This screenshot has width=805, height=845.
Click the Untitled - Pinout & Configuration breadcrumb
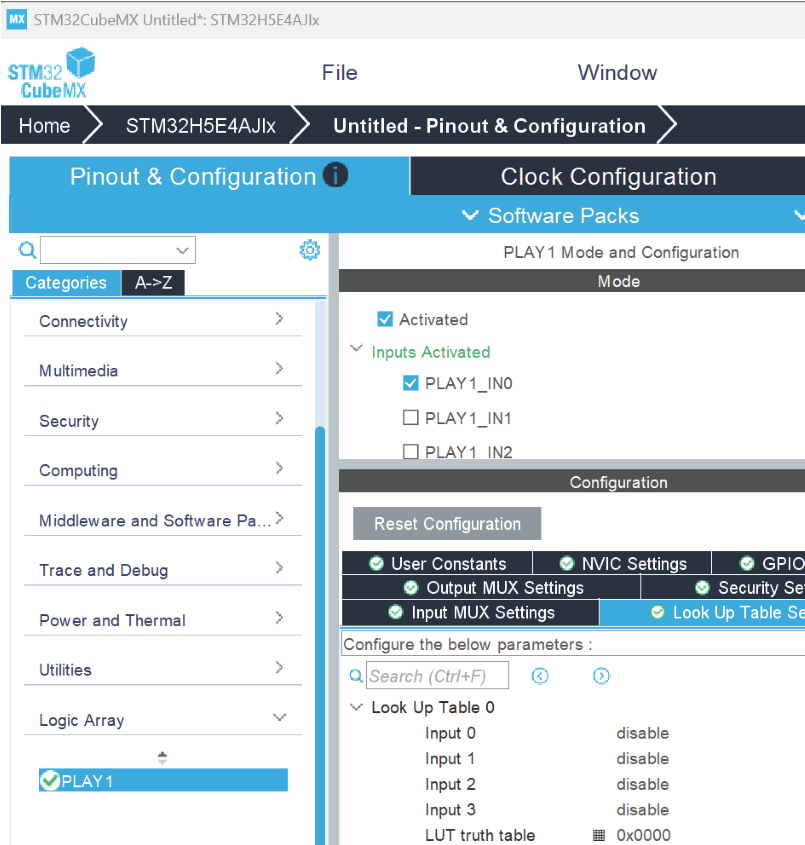coord(489,126)
